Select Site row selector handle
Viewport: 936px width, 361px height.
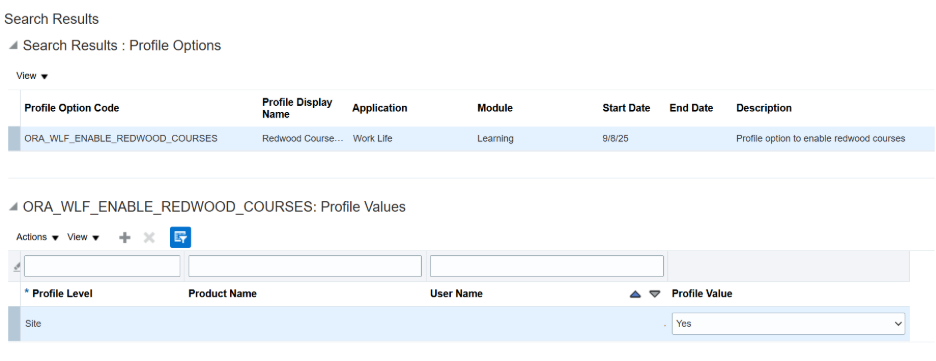coord(14,324)
